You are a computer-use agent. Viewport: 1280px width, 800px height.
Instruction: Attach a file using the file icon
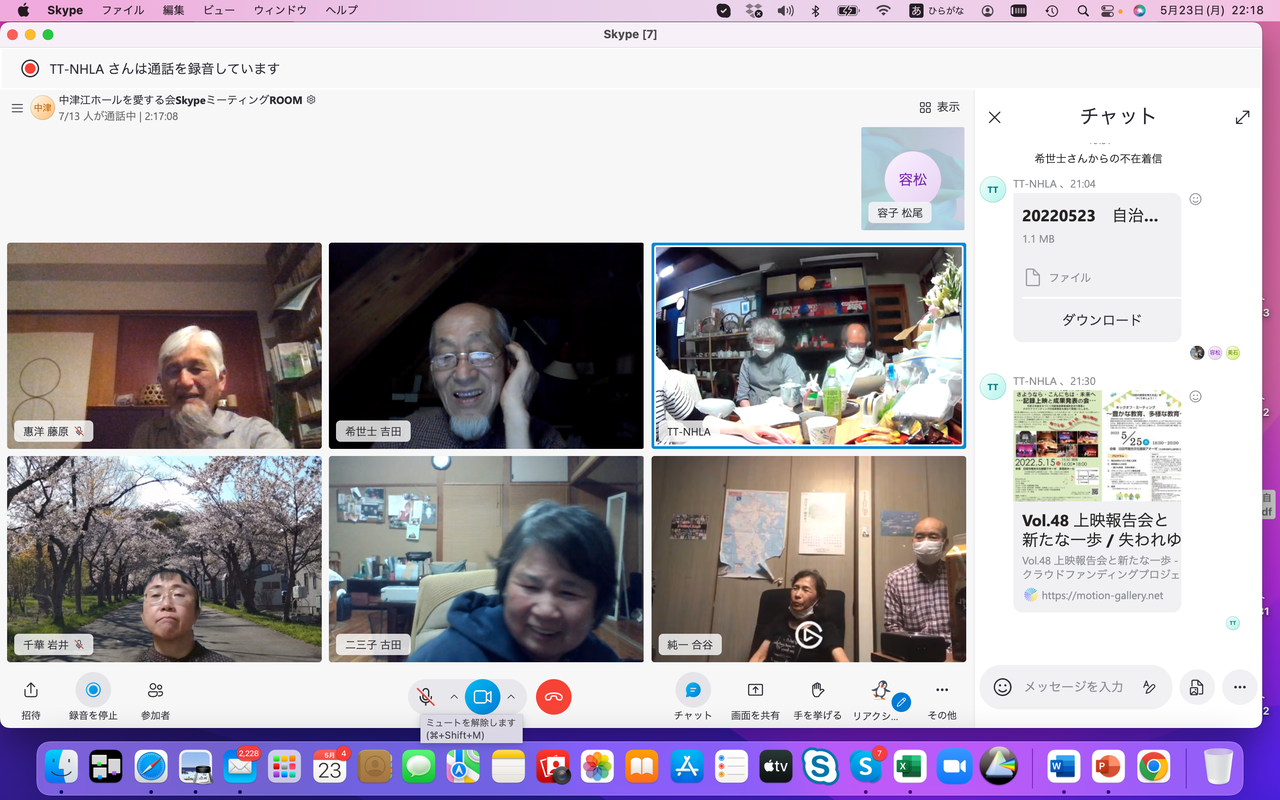click(1195, 687)
